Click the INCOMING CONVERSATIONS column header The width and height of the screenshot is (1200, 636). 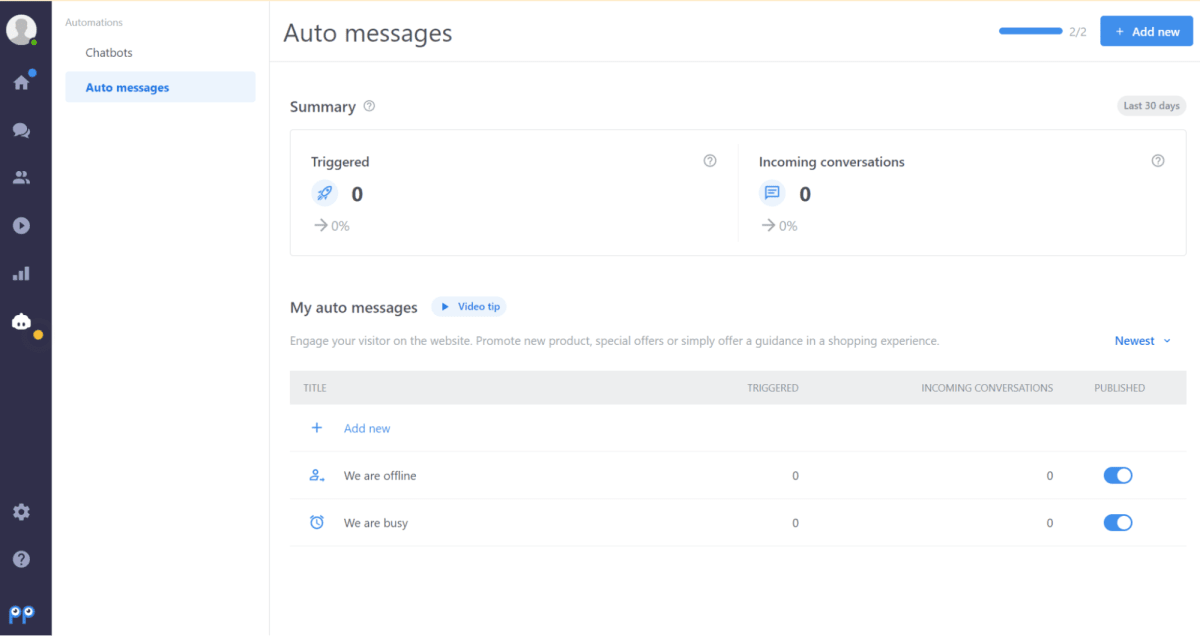(987, 388)
